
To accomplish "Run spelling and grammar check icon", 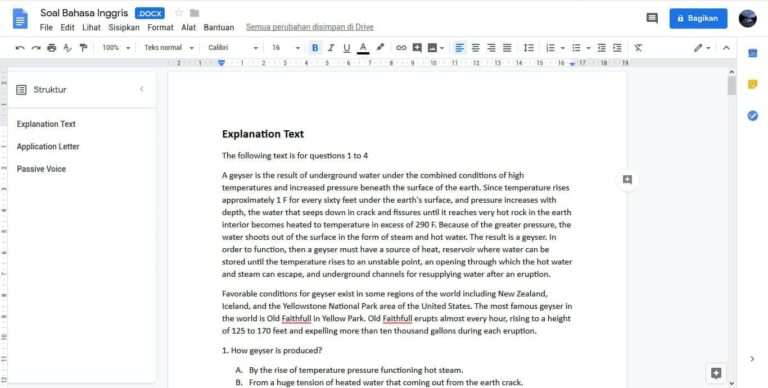I will click(x=68, y=48).
